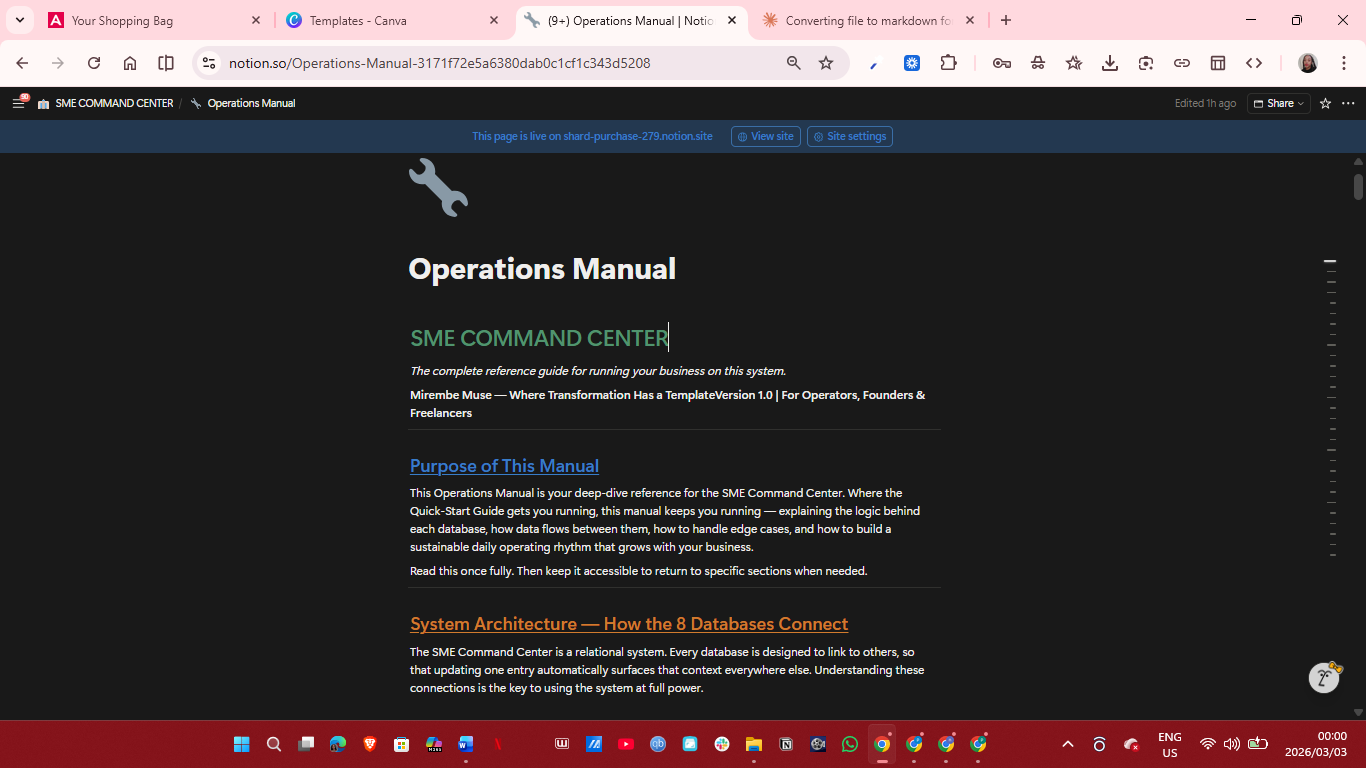Open WhatsApp from the taskbar
Screen dimensions: 1366x768
[849, 744]
